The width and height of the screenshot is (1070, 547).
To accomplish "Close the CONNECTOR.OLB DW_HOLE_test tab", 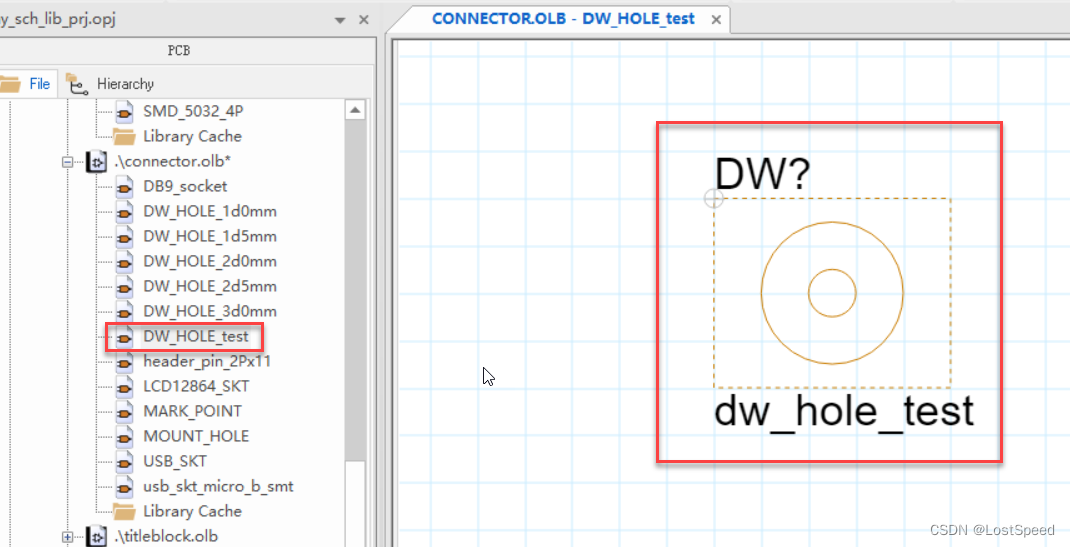I will pyautogui.click(x=716, y=20).
